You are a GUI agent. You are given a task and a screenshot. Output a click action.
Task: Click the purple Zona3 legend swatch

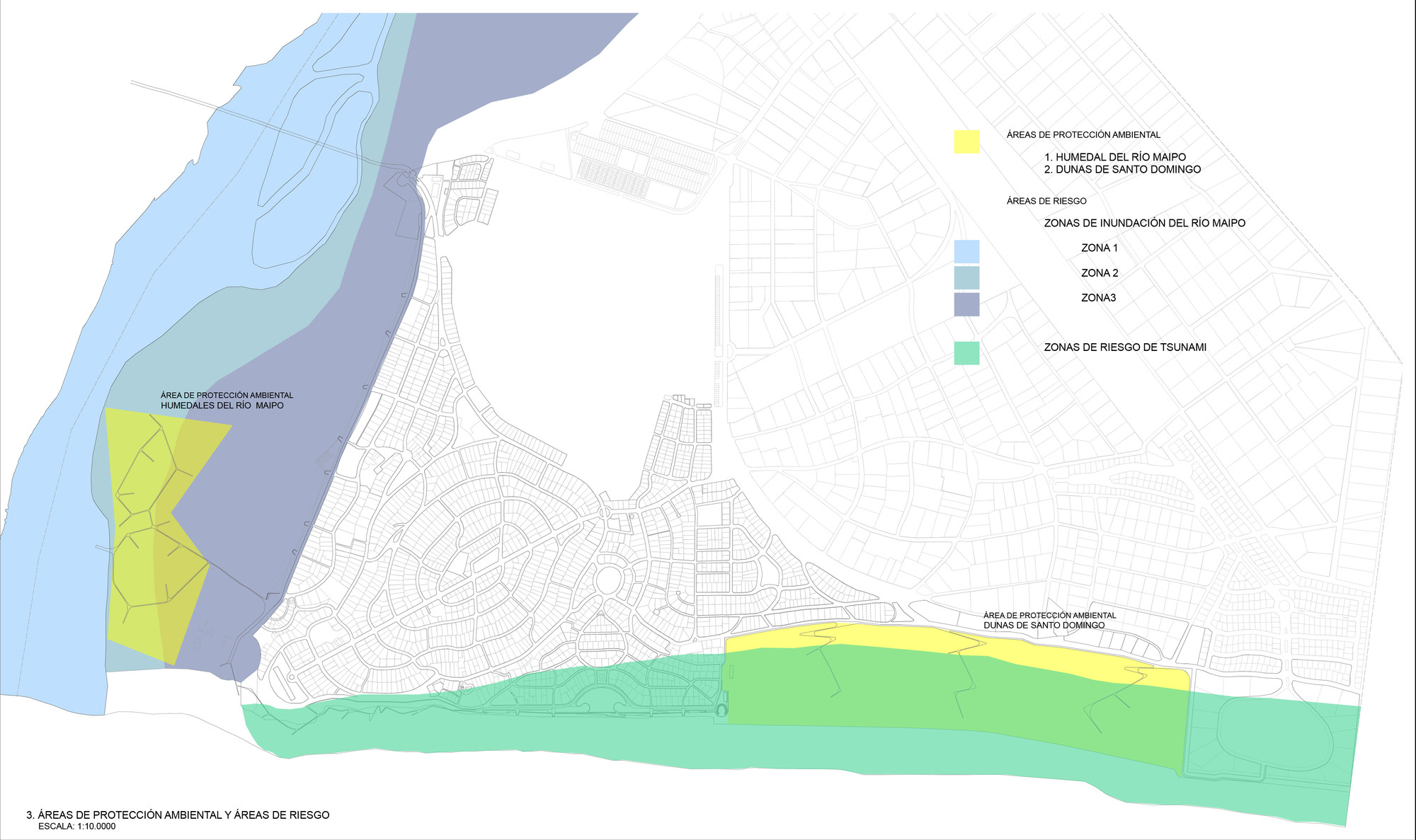966,304
